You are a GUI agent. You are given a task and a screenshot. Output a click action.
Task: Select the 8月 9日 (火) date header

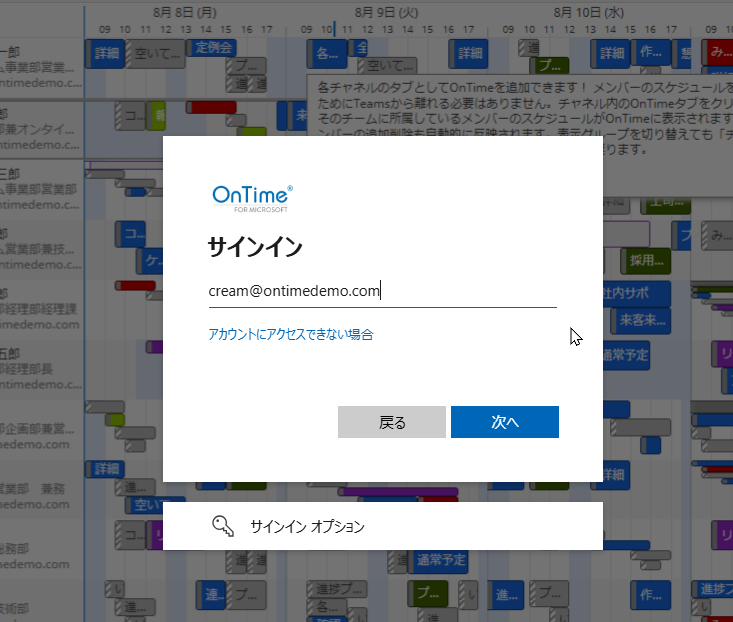[x=387, y=12]
